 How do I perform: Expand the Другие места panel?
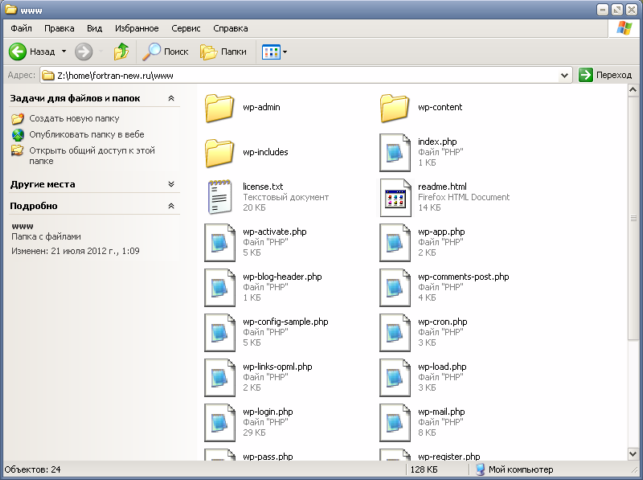(171, 184)
